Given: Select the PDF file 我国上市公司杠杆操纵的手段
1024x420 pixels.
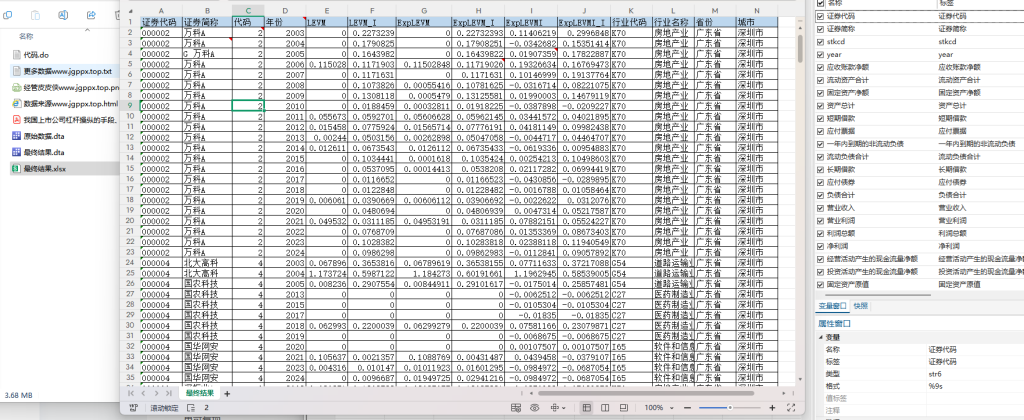Looking at the screenshot, I should [x=65, y=120].
